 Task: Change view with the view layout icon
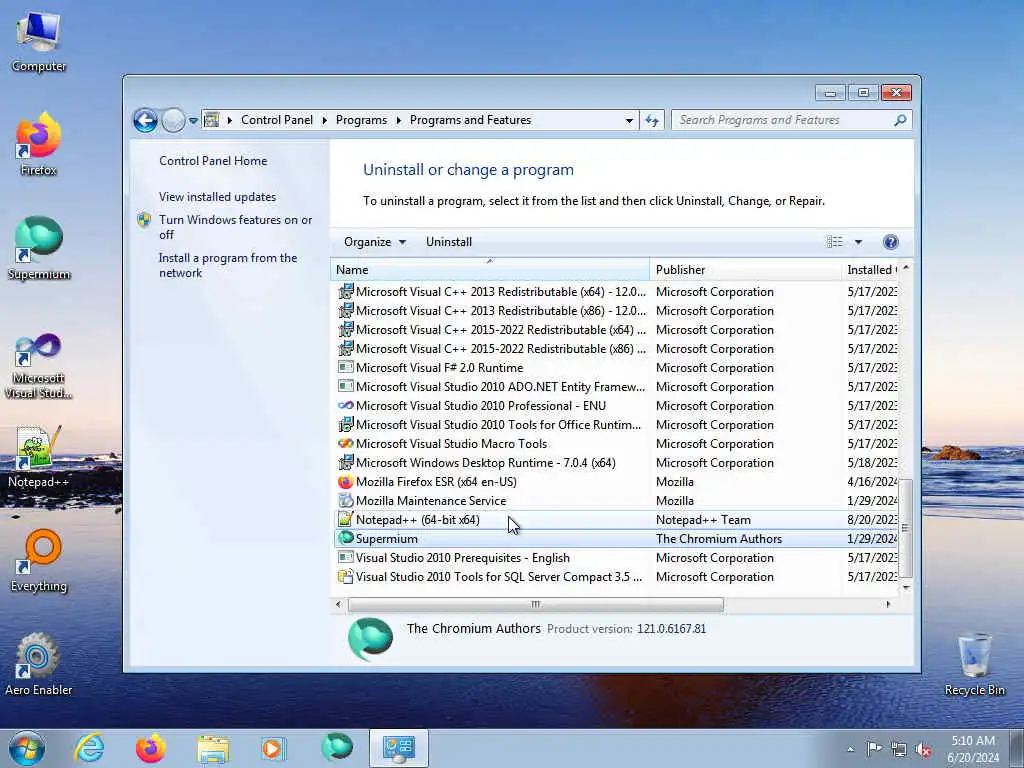click(x=835, y=242)
